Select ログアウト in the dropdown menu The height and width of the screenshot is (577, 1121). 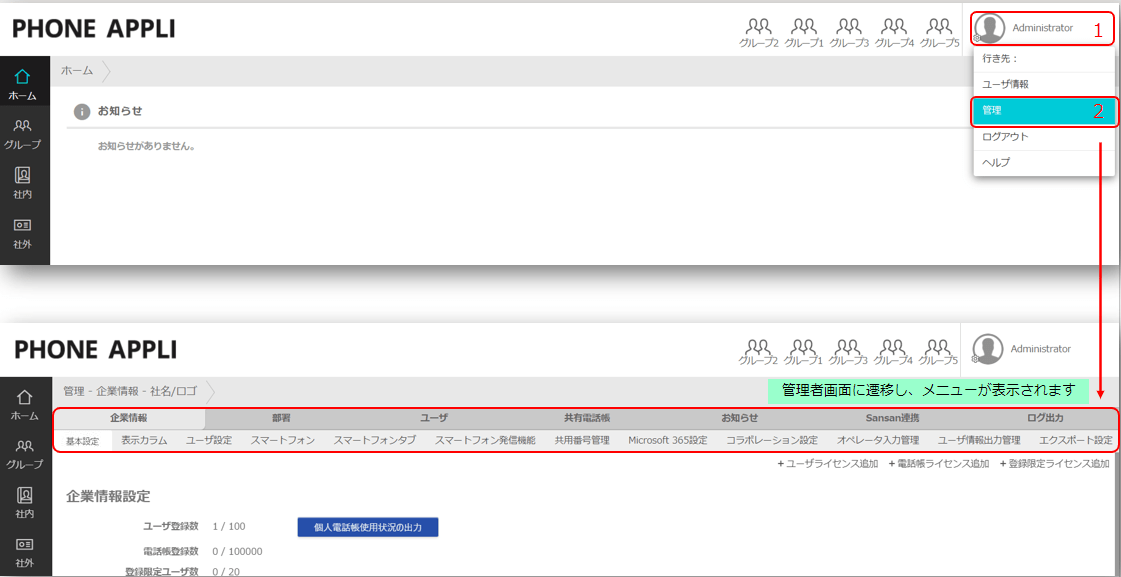click(x=1044, y=137)
